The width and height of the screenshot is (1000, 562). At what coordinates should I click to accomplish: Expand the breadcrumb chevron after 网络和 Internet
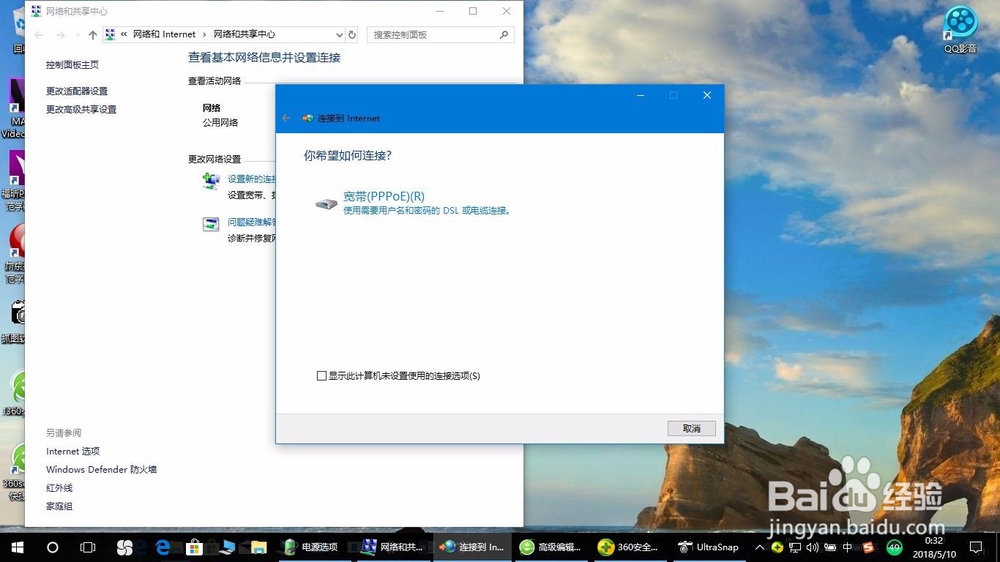click(204, 34)
